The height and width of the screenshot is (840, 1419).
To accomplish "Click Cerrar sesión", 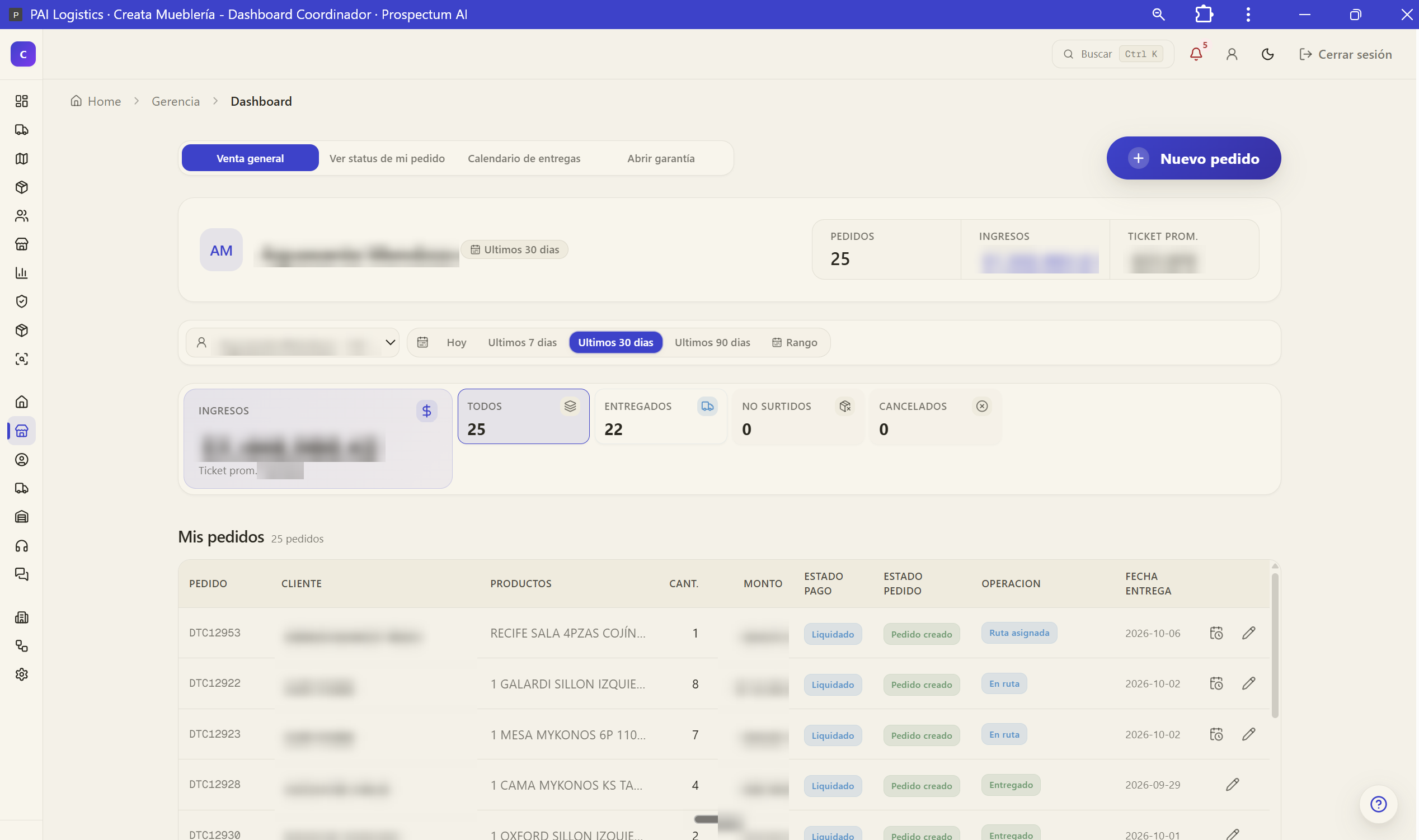I will pyautogui.click(x=1345, y=54).
